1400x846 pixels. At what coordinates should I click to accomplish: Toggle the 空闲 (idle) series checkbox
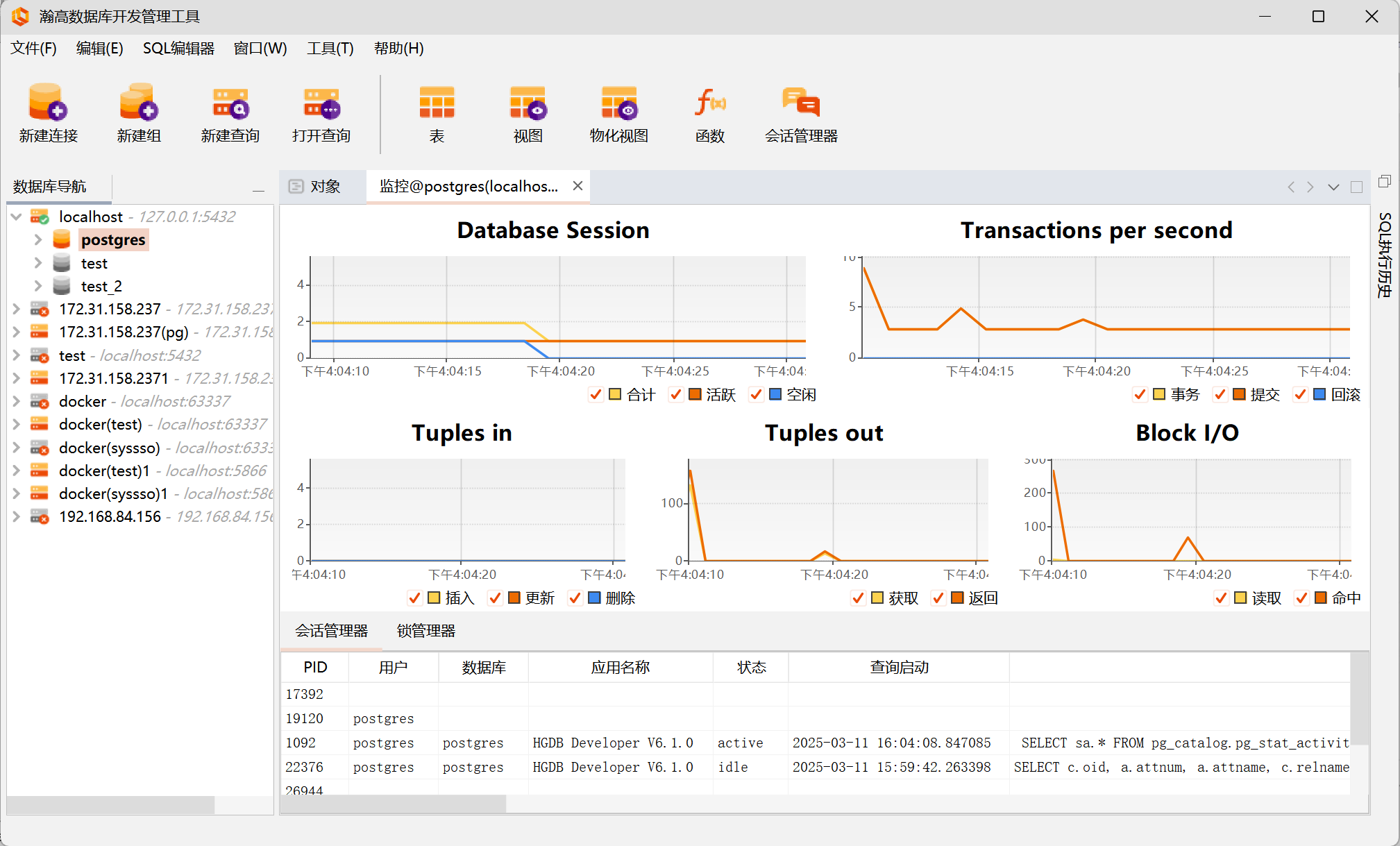click(755, 395)
